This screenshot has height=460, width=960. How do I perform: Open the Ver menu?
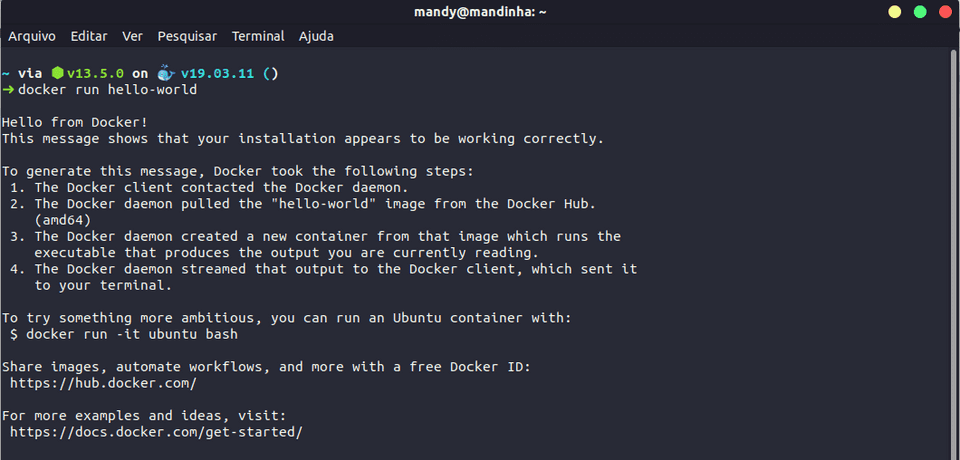click(x=132, y=36)
